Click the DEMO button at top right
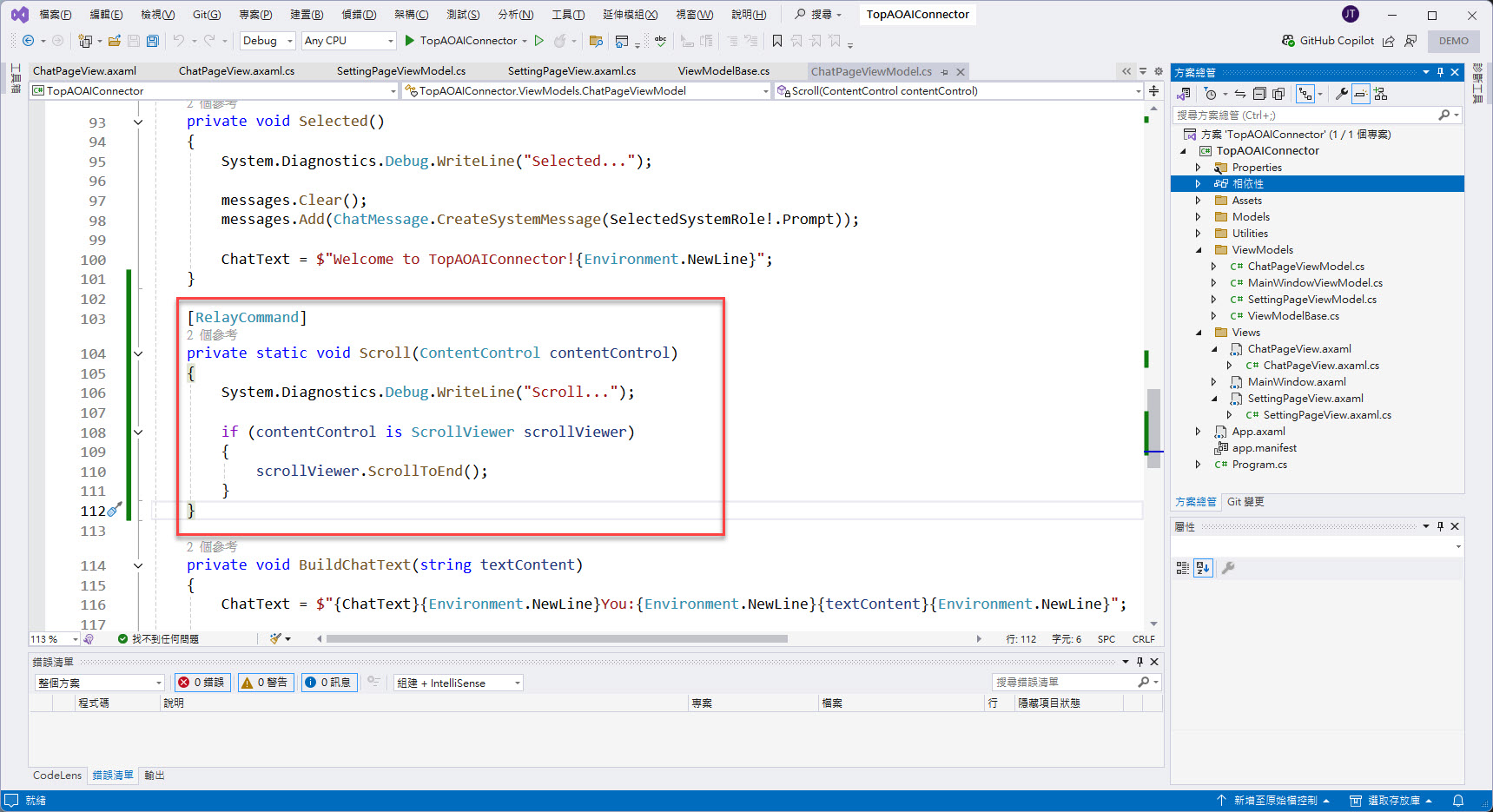This screenshot has height=812, width=1493. tap(1453, 41)
